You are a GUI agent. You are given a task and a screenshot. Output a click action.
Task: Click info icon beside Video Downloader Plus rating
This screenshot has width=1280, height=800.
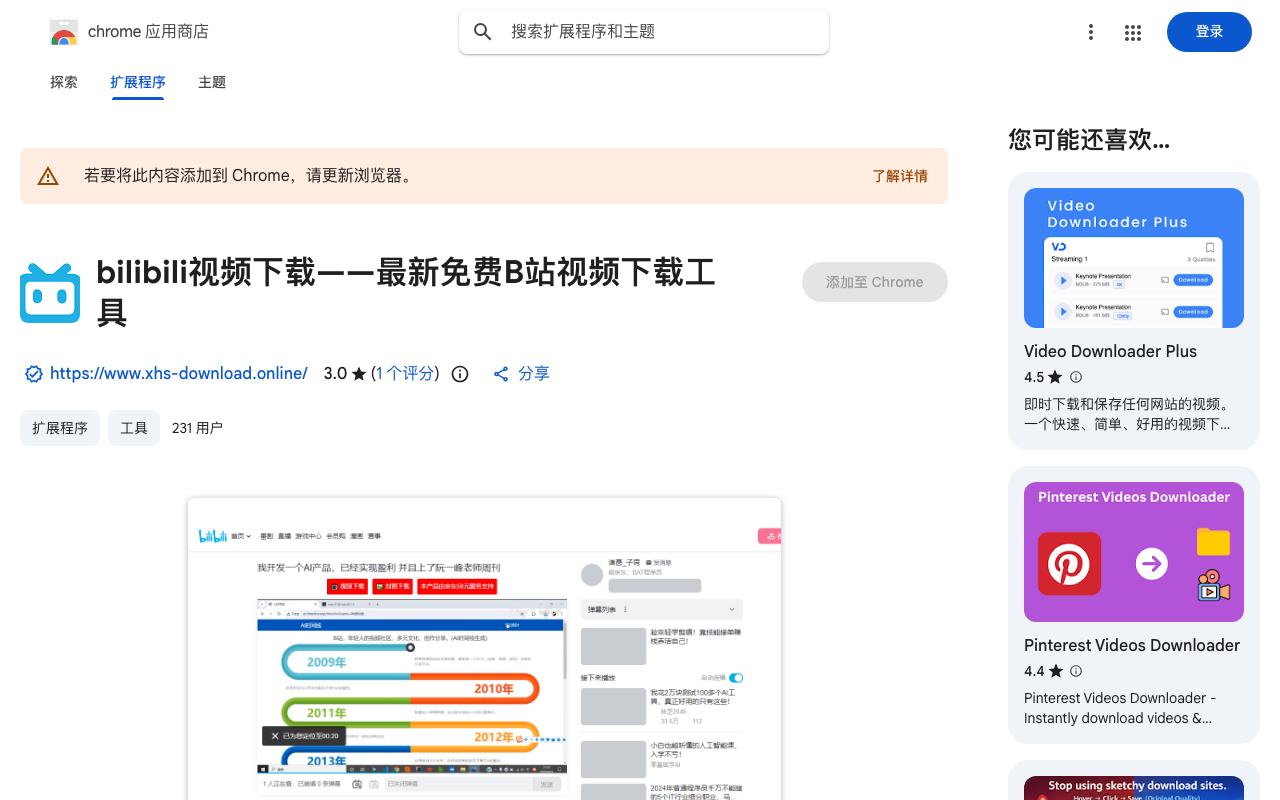coord(1076,377)
